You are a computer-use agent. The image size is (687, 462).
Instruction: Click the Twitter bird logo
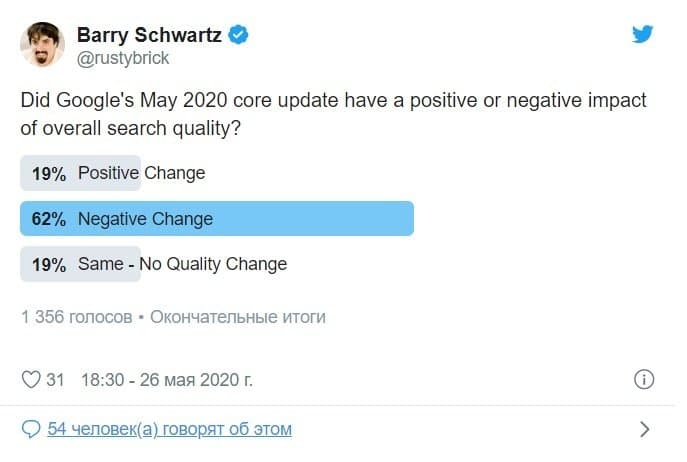click(x=642, y=34)
